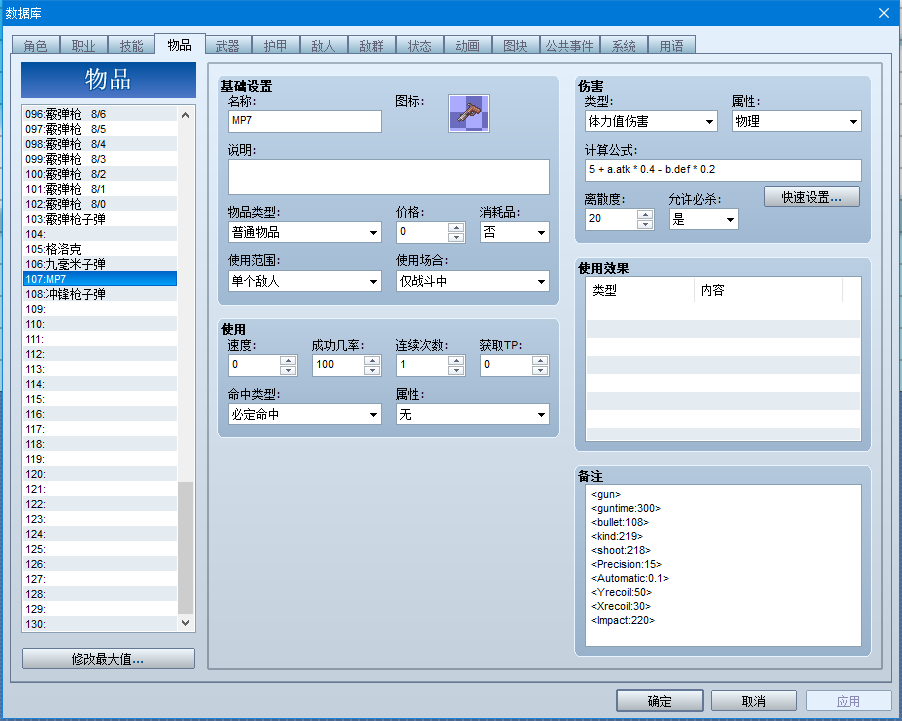Viewport: 902px width, 721px height.
Task: Close the 数据库 window
Action: point(884,13)
